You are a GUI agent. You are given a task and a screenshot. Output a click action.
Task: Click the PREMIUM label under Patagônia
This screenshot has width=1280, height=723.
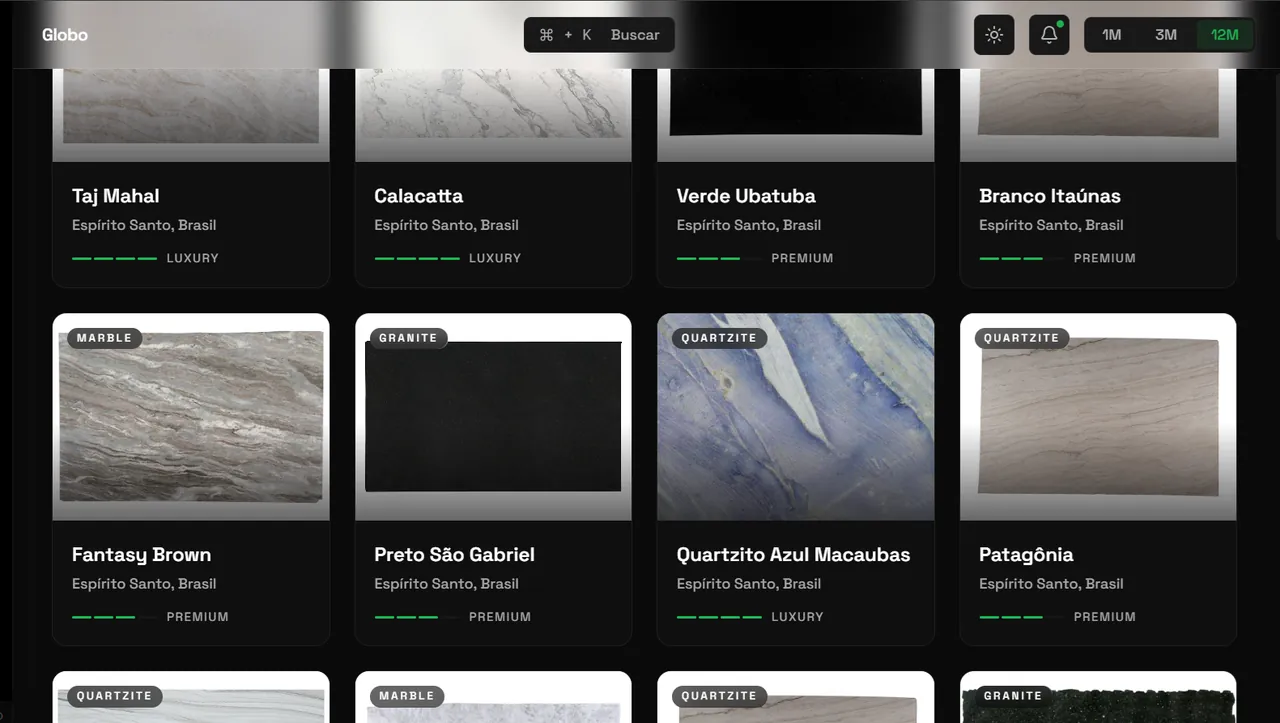(1105, 617)
